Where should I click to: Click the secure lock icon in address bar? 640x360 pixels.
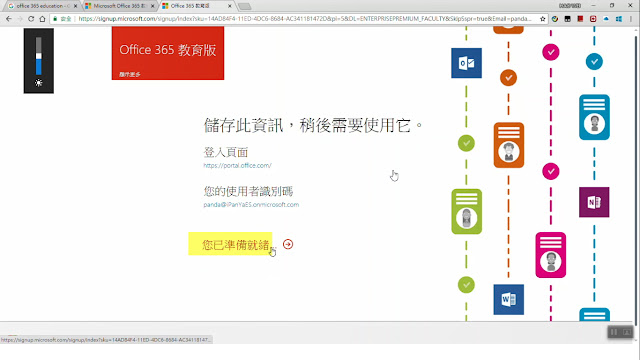pyautogui.click(x=56, y=19)
